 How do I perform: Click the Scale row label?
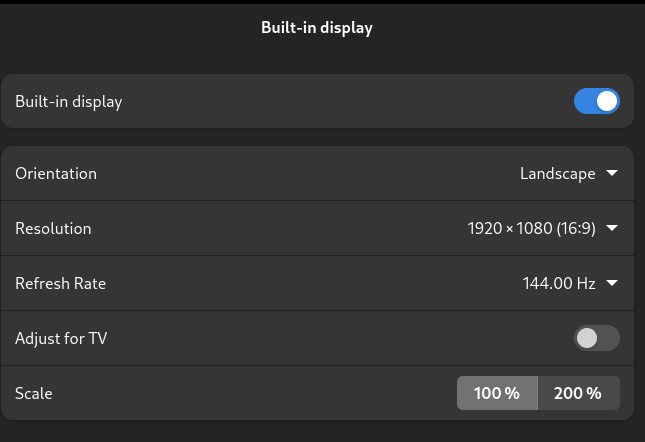33,393
